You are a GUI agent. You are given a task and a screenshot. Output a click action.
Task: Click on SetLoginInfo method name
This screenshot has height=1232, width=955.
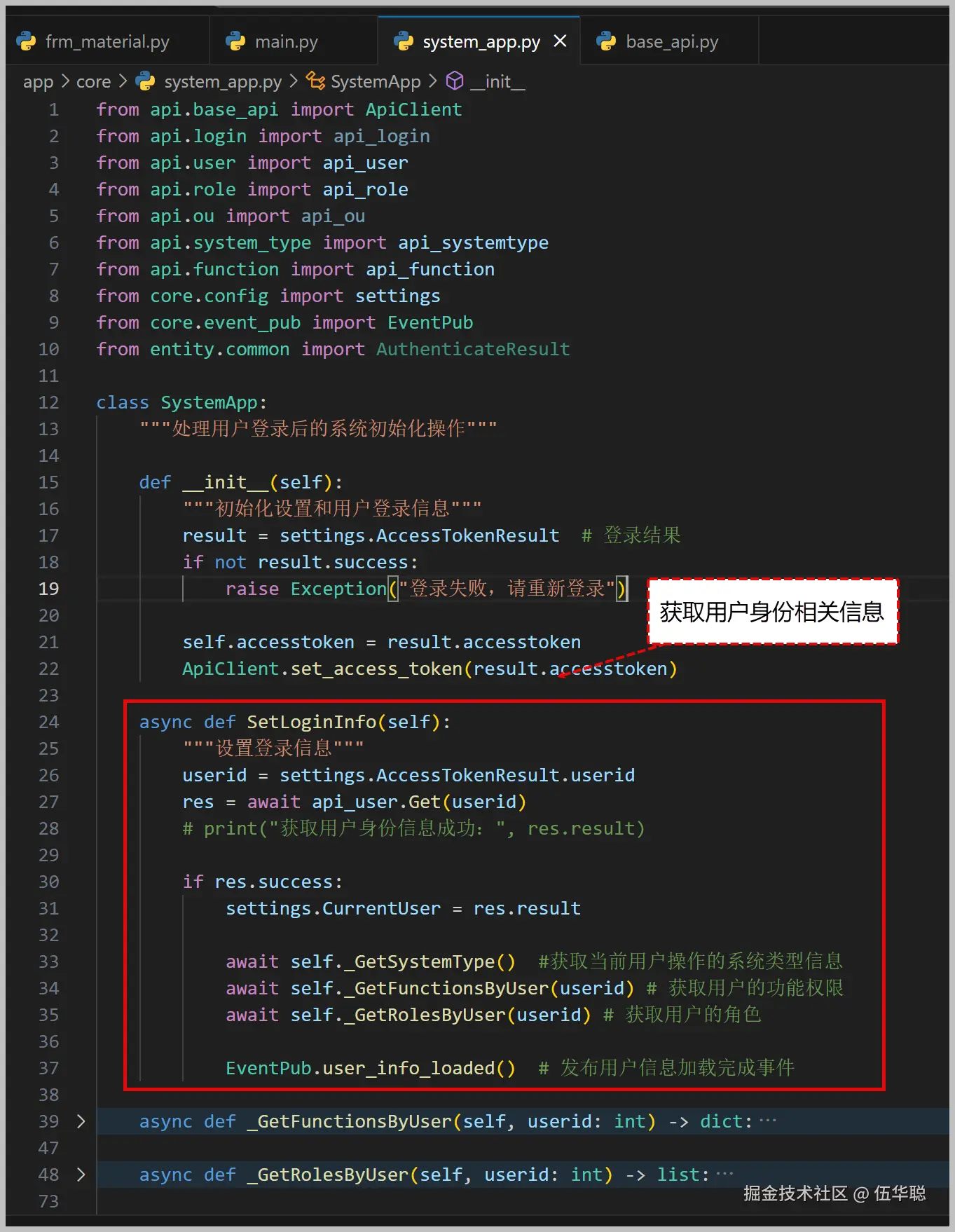(312, 722)
